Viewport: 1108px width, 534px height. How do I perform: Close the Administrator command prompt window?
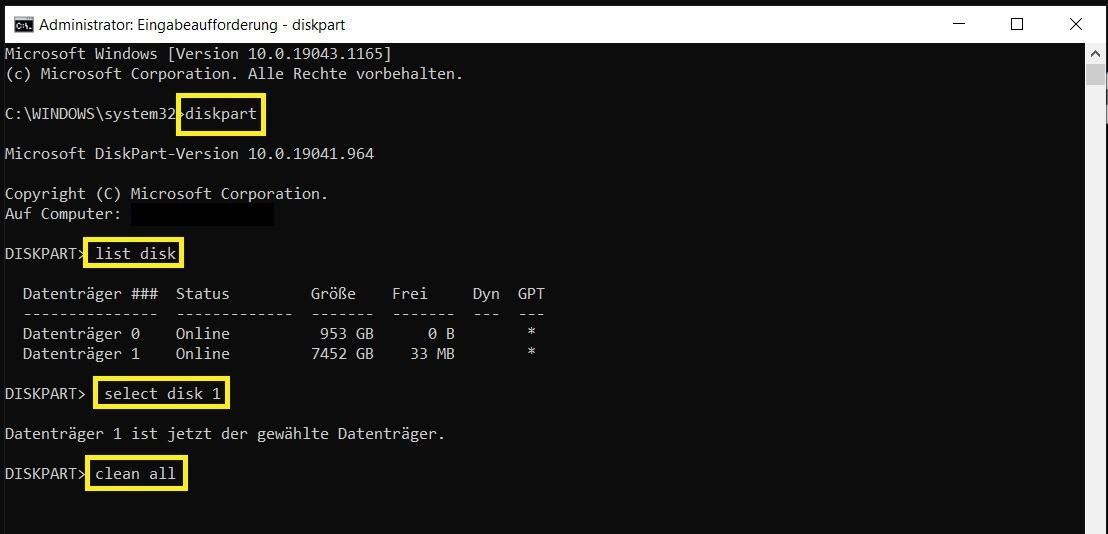pyautogui.click(x=1076, y=24)
